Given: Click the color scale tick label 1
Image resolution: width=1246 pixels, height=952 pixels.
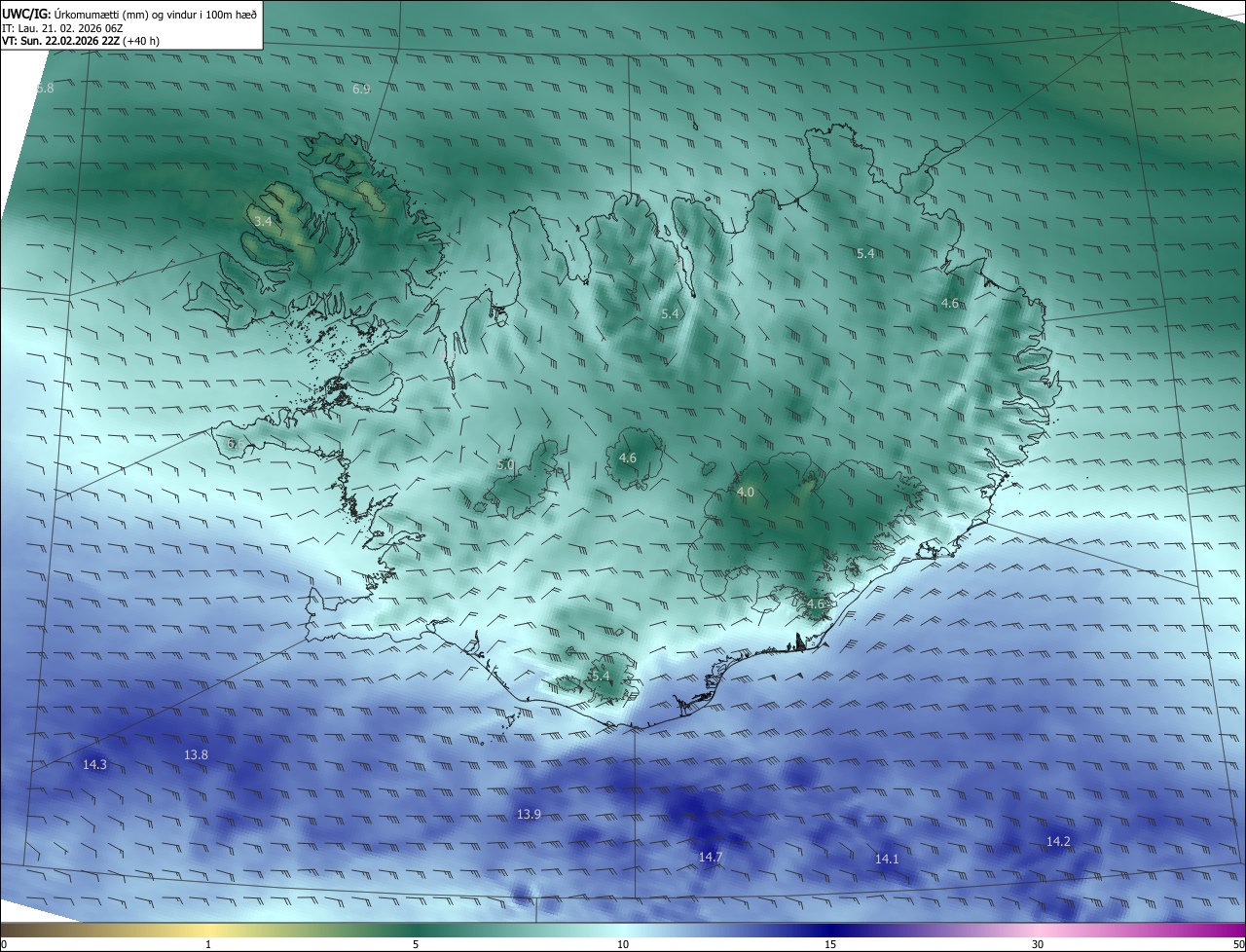Looking at the screenshot, I should [x=208, y=944].
